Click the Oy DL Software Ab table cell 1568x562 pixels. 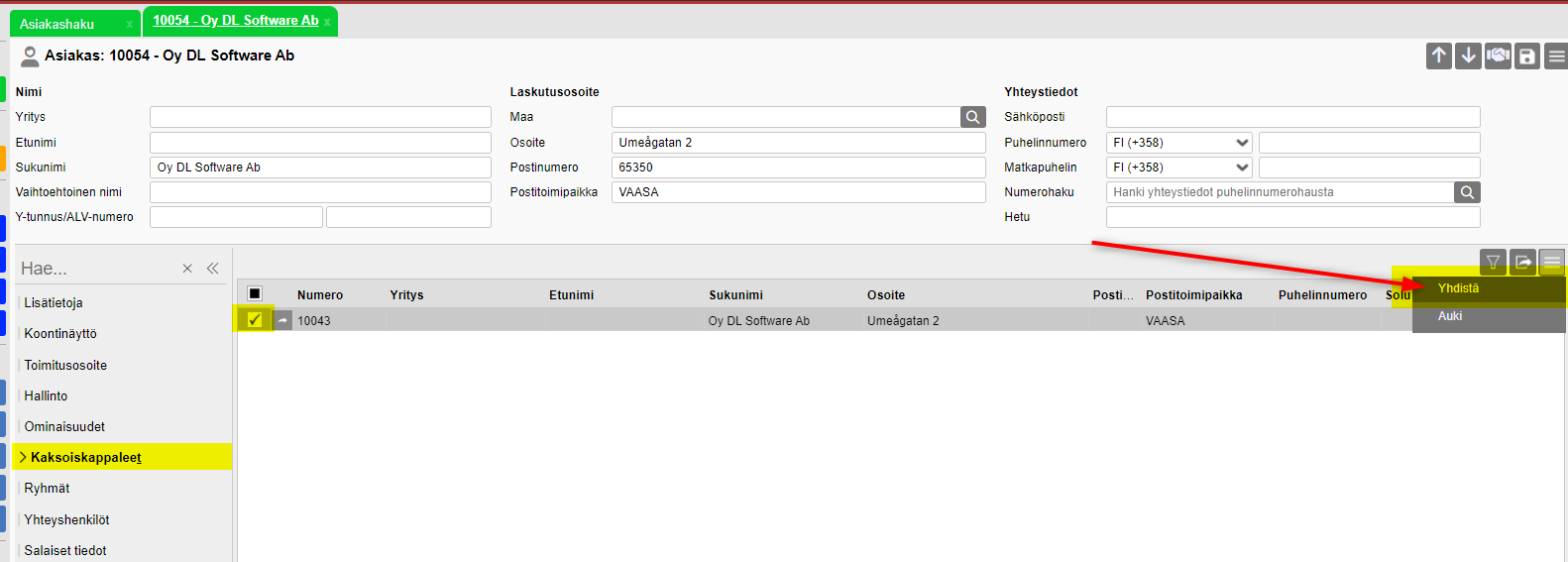pyautogui.click(x=759, y=321)
